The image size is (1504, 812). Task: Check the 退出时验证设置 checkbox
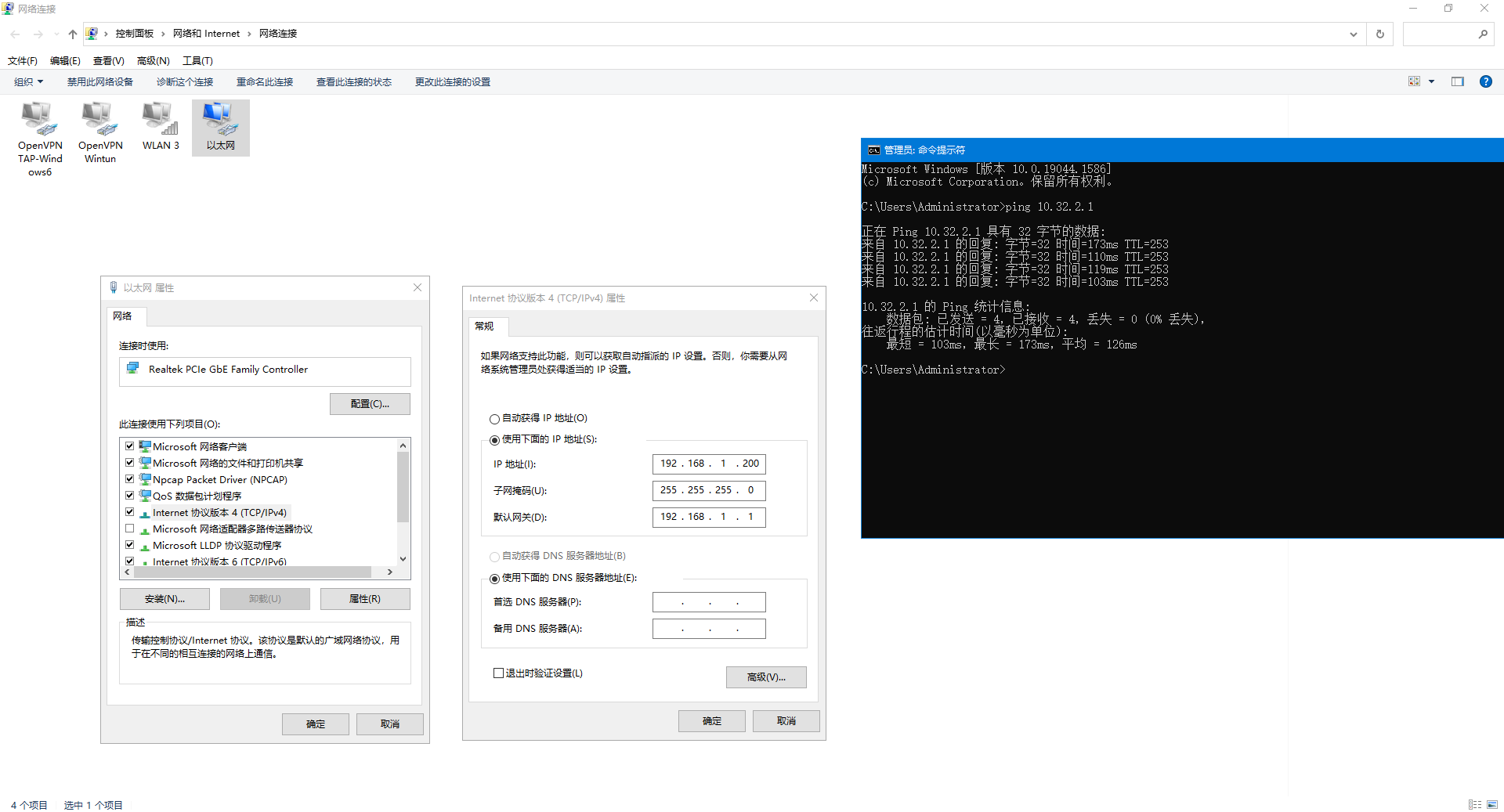coord(498,673)
